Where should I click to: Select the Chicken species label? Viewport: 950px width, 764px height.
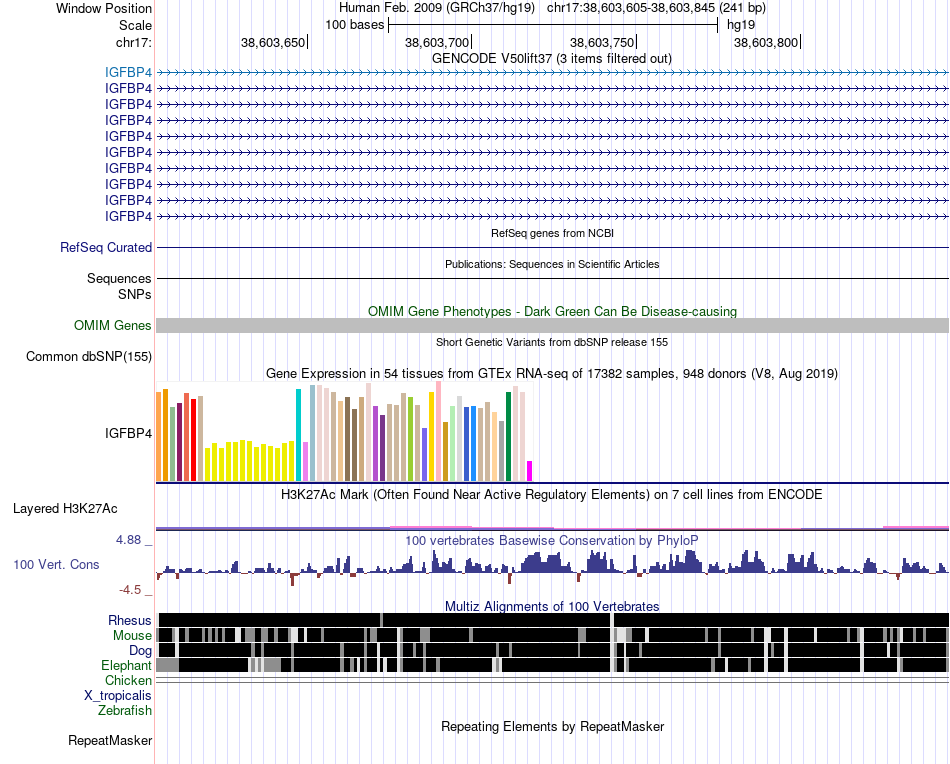[128, 680]
